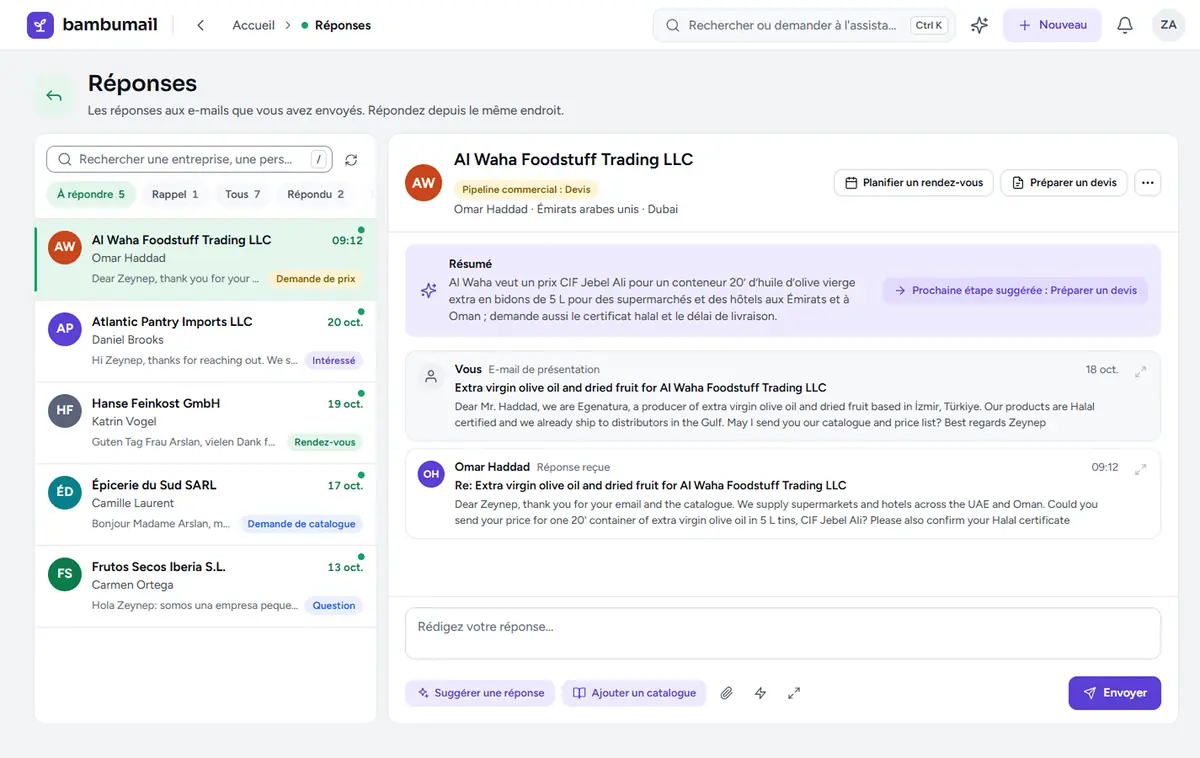This screenshot has height=758, width=1200.
Task: Expand Omar Haddad's 09:12 reply message
Action: pyautogui.click(x=1140, y=469)
